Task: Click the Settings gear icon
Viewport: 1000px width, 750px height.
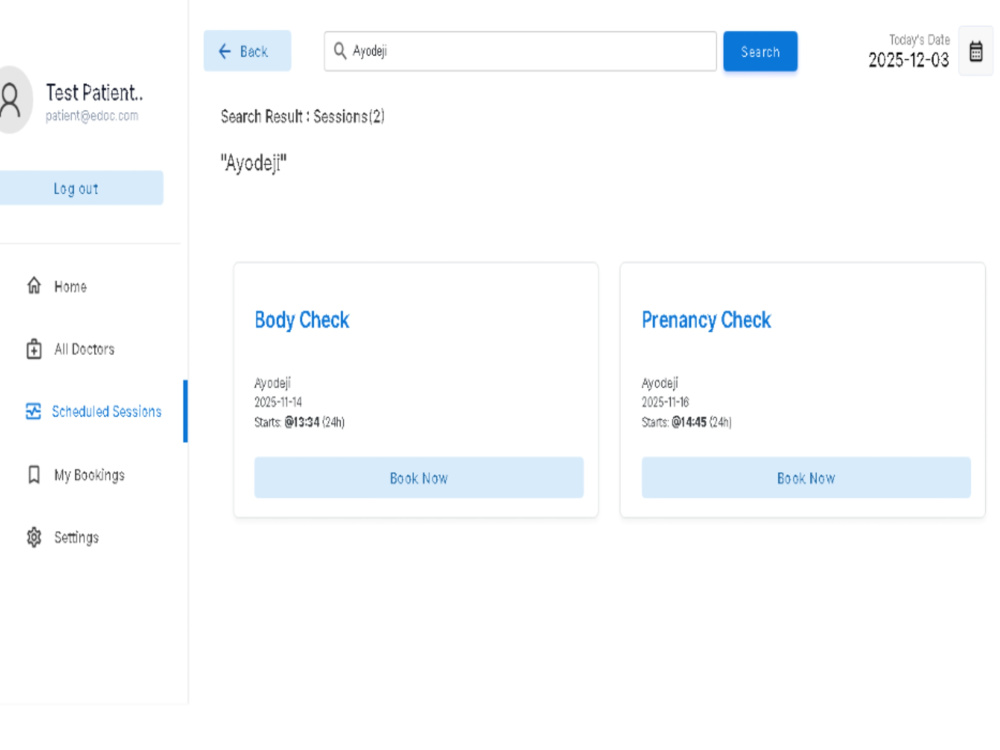Action: point(34,538)
